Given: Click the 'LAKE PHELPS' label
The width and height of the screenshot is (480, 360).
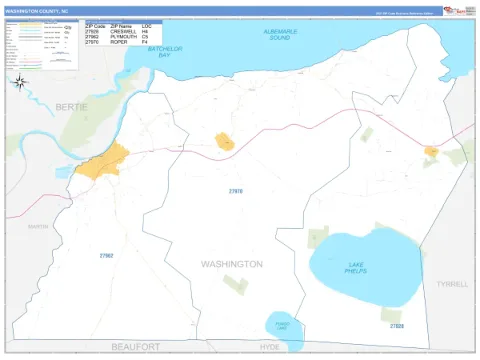Looking at the screenshot, I should 356,268.
